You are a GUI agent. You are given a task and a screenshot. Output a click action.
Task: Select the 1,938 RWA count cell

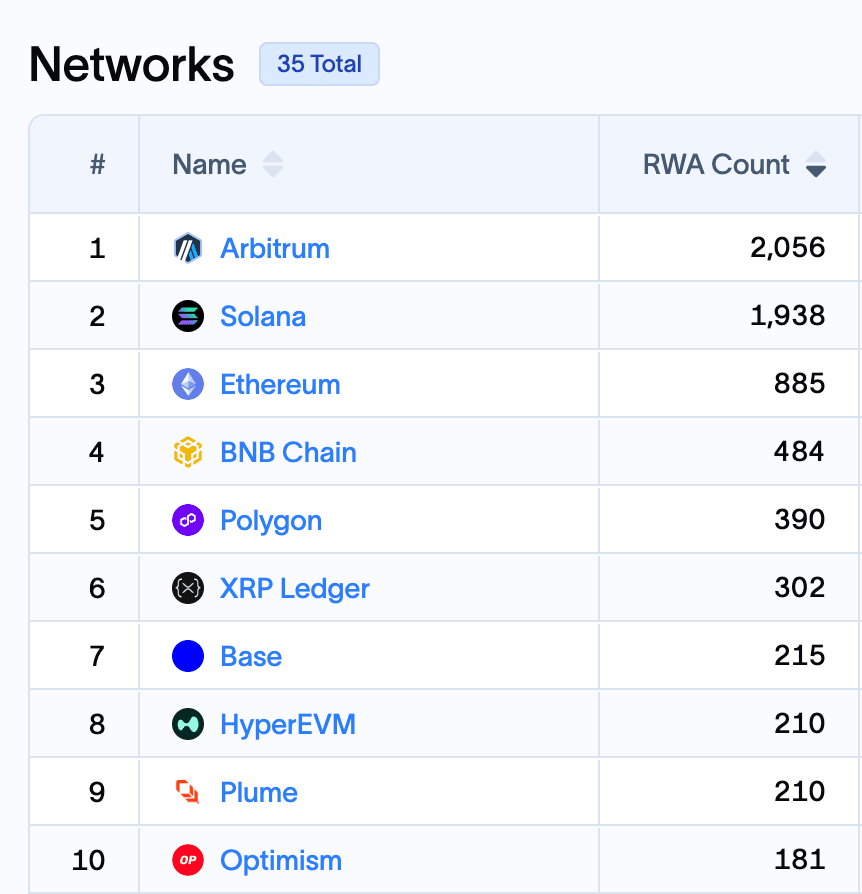click(730, 316)
